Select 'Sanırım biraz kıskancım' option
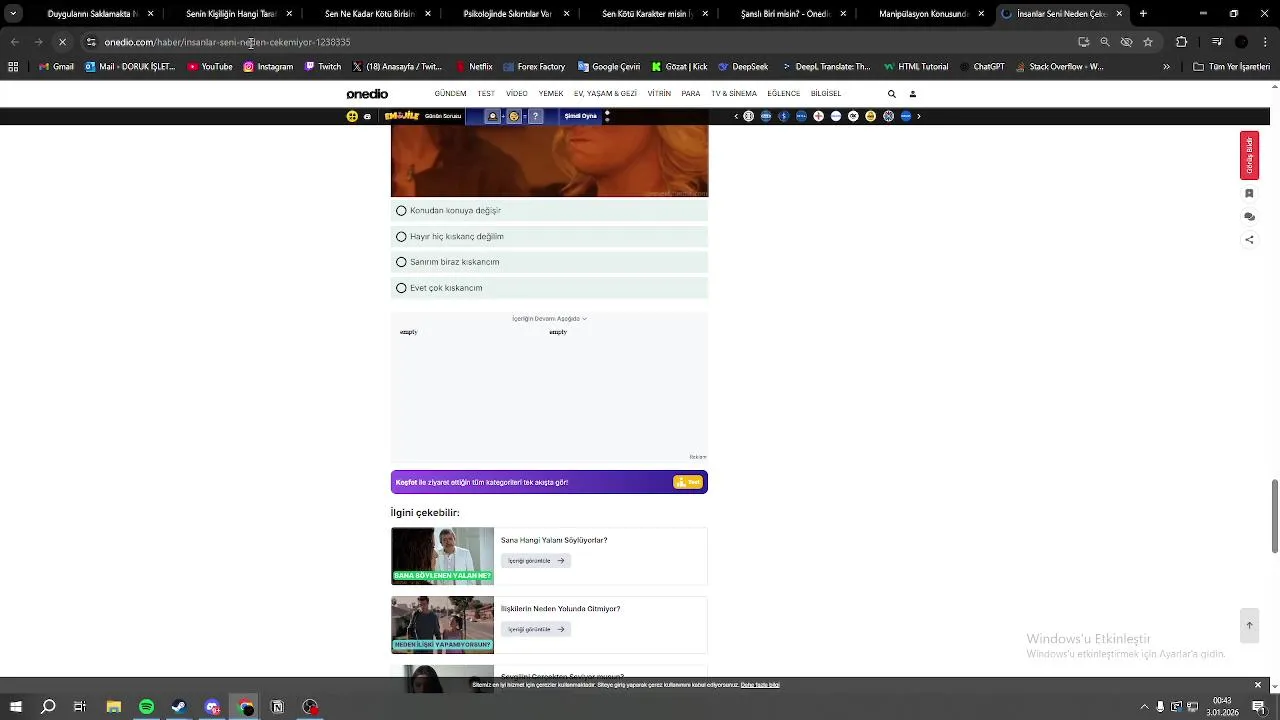This screenshot has height=720, width=1280. pyautogui.click(x=549, y=262)
